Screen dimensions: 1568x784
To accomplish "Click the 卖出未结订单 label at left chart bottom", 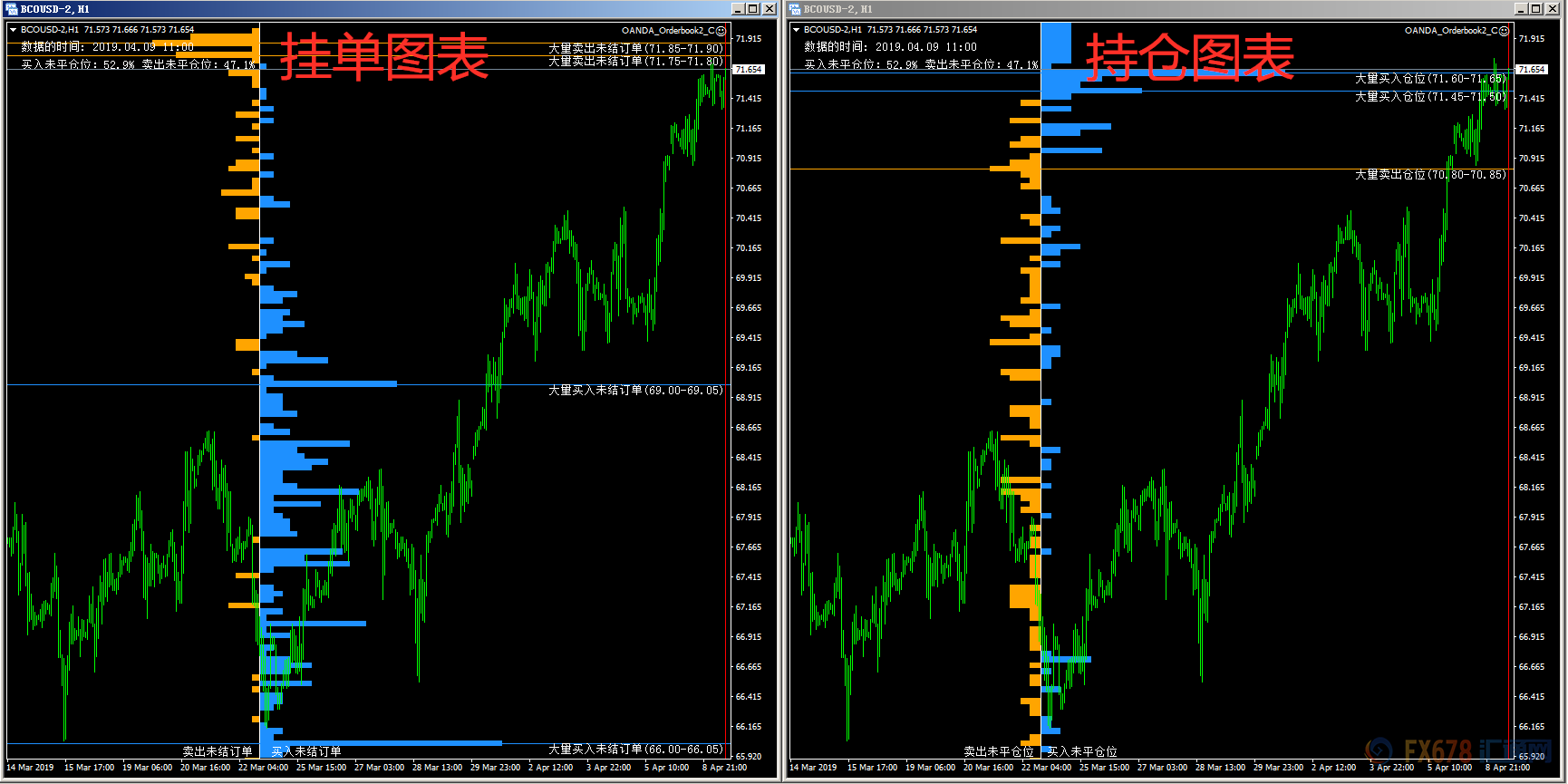I will click(218, 751).
